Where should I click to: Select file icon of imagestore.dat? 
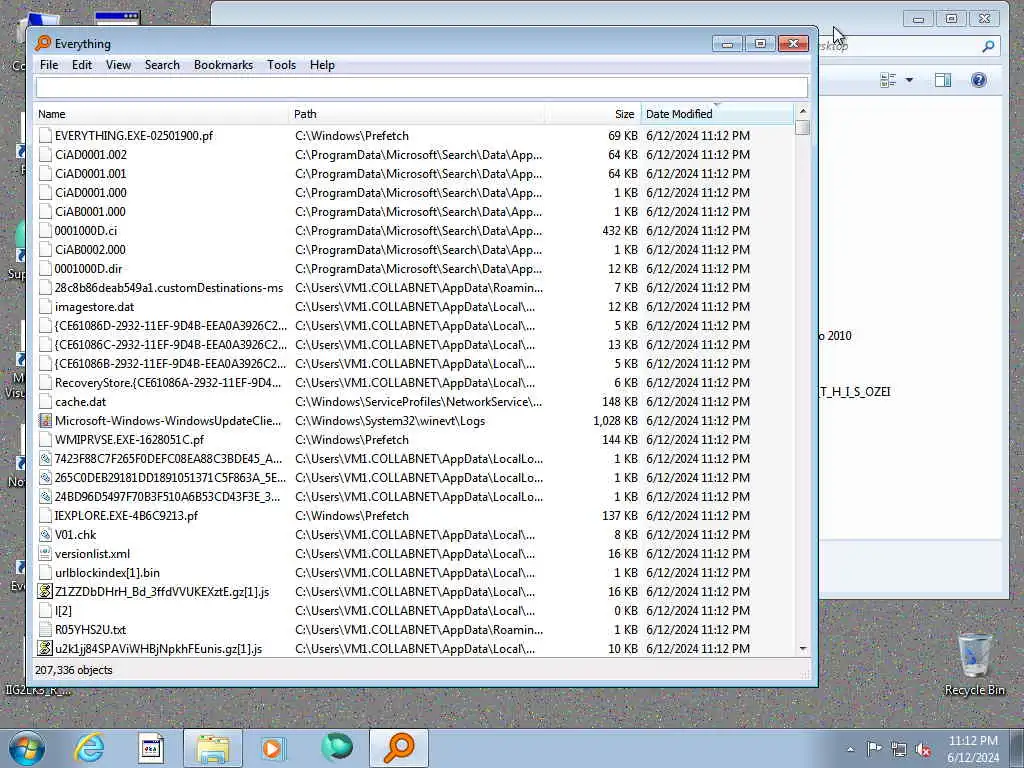[x=45, y=306]
